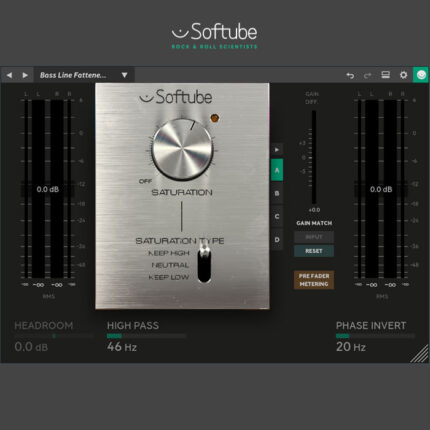Select snapshot slot D
Viewport: 430px width, 430px height.
pos(277,240)
